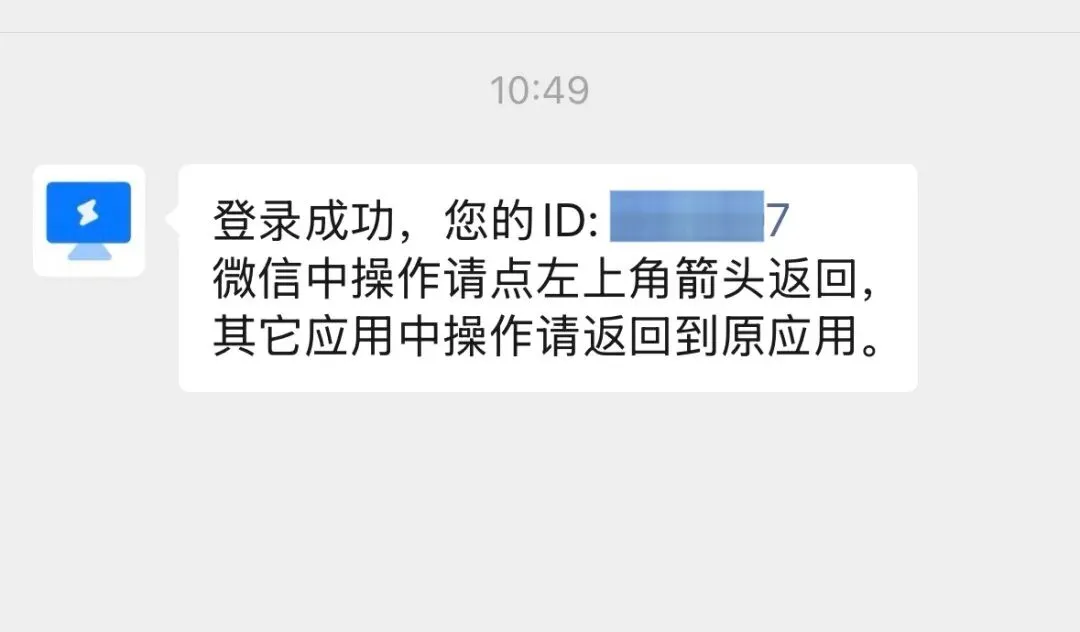
Task: Select 原应用 at the message end
Action: coord(789,336)
